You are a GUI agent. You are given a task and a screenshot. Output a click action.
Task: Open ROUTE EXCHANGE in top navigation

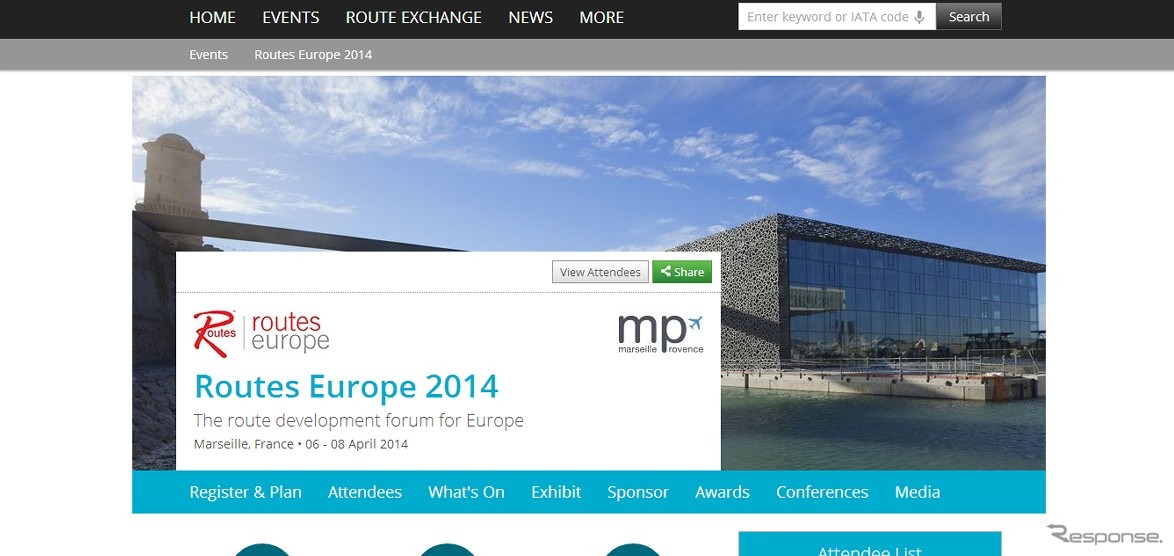click(413, 17)
